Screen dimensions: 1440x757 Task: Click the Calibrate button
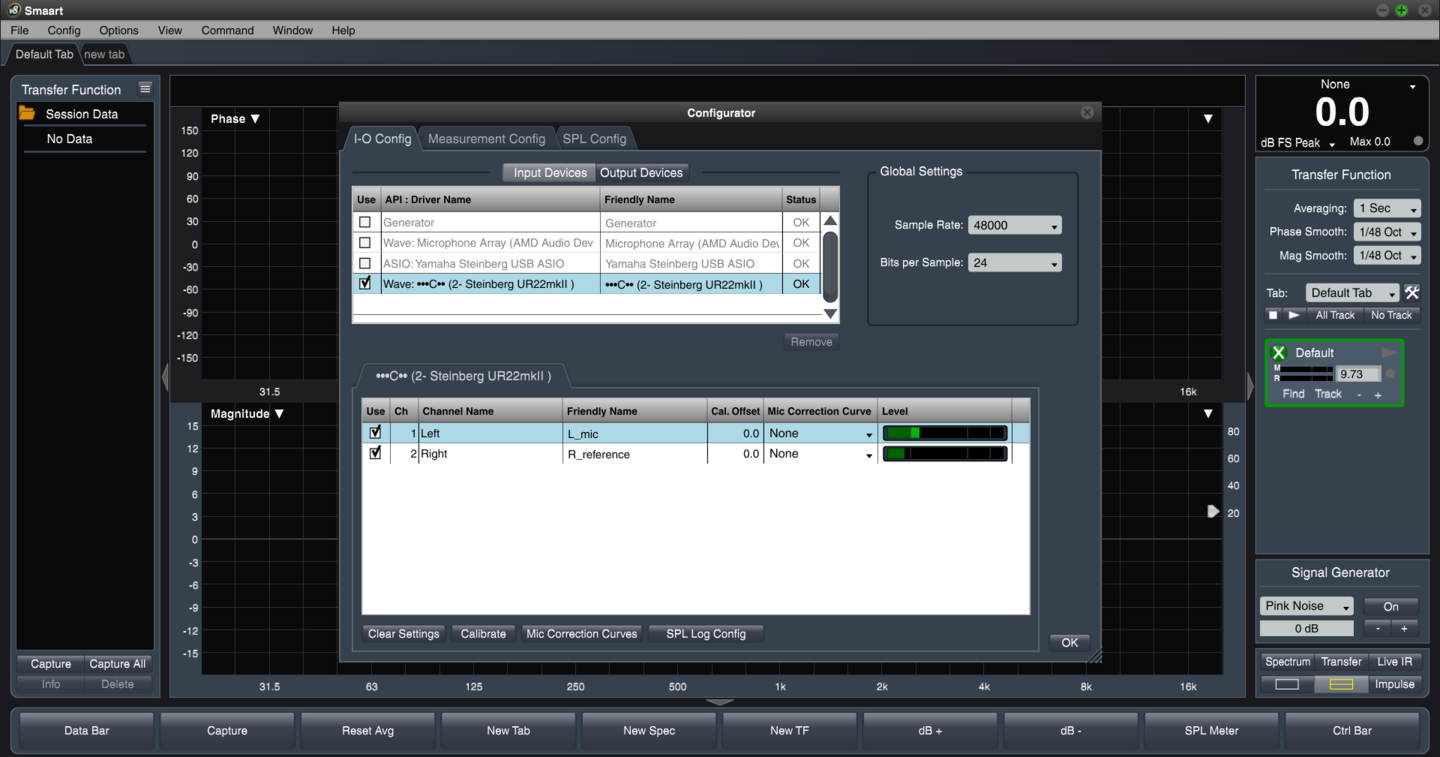pyautogui.click(x=483, y=633)
